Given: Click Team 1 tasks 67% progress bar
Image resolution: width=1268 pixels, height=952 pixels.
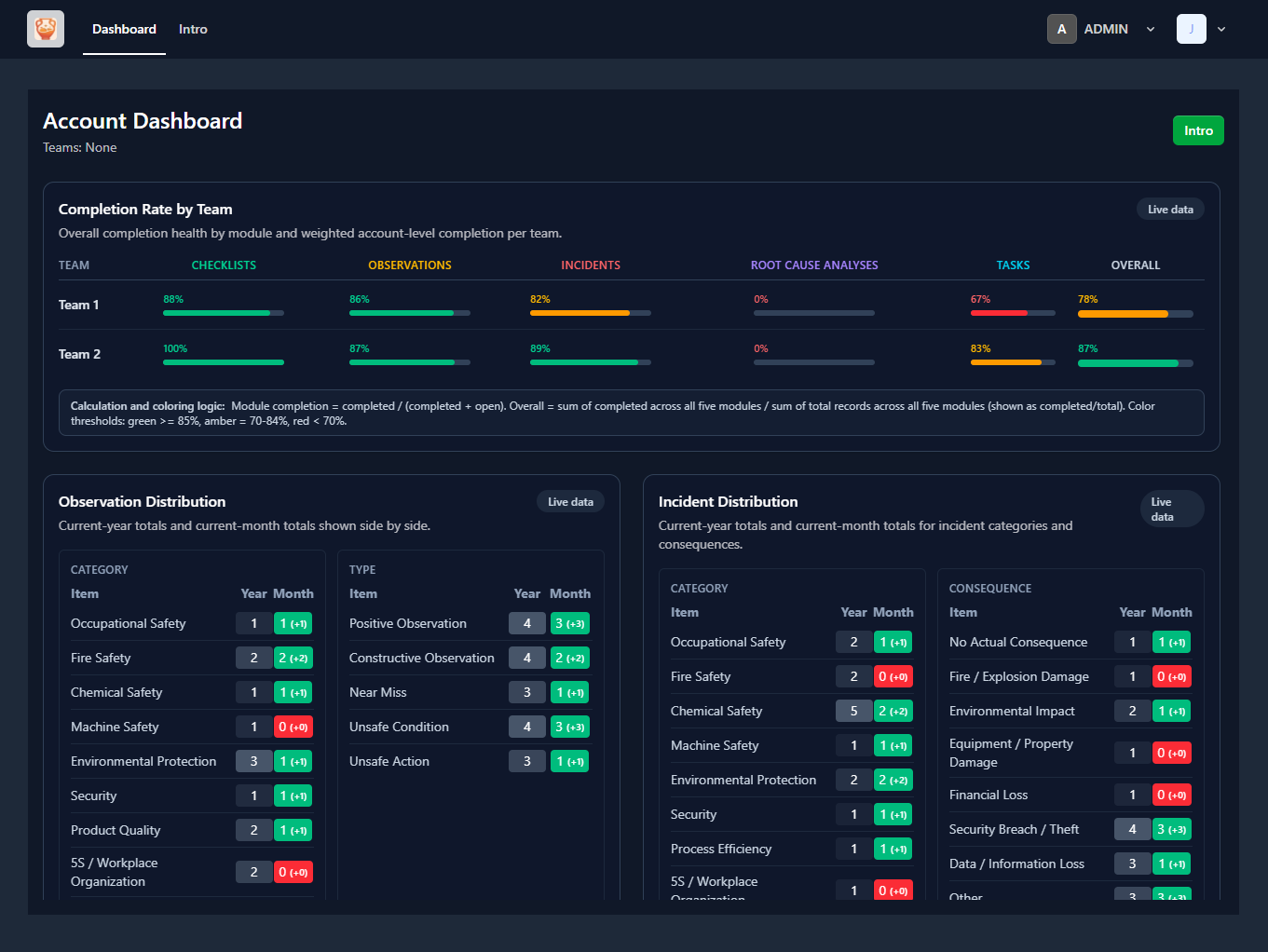Looking at the screenshot, I should [x=1013, y=313].
